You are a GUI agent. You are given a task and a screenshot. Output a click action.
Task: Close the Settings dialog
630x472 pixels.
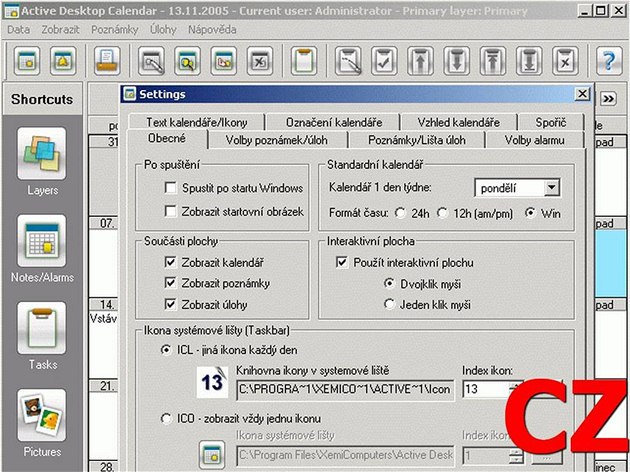click(x=582, y=94)
